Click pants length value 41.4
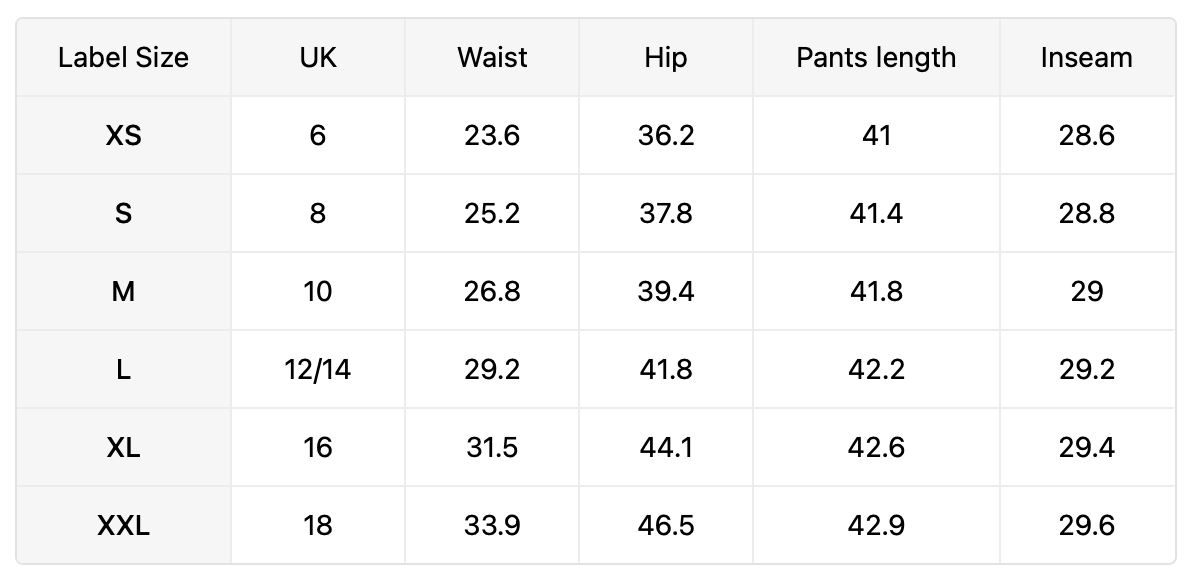Image resolution: width=1204 pixels, height=580 pixels. [876, 213]
